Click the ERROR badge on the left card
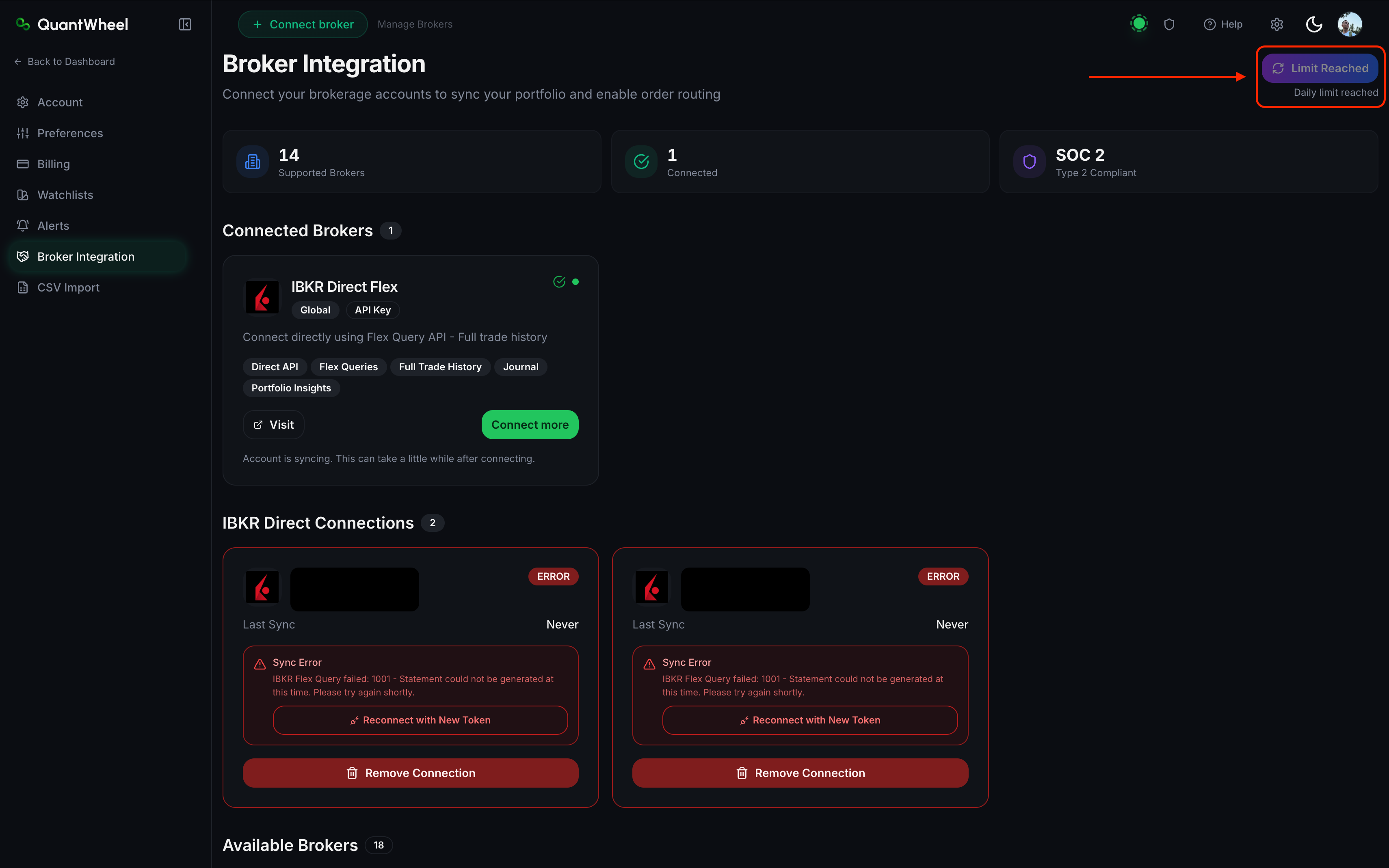This screenshot has height=868, width=1389. pyautogui.click(x=554, y=577)
